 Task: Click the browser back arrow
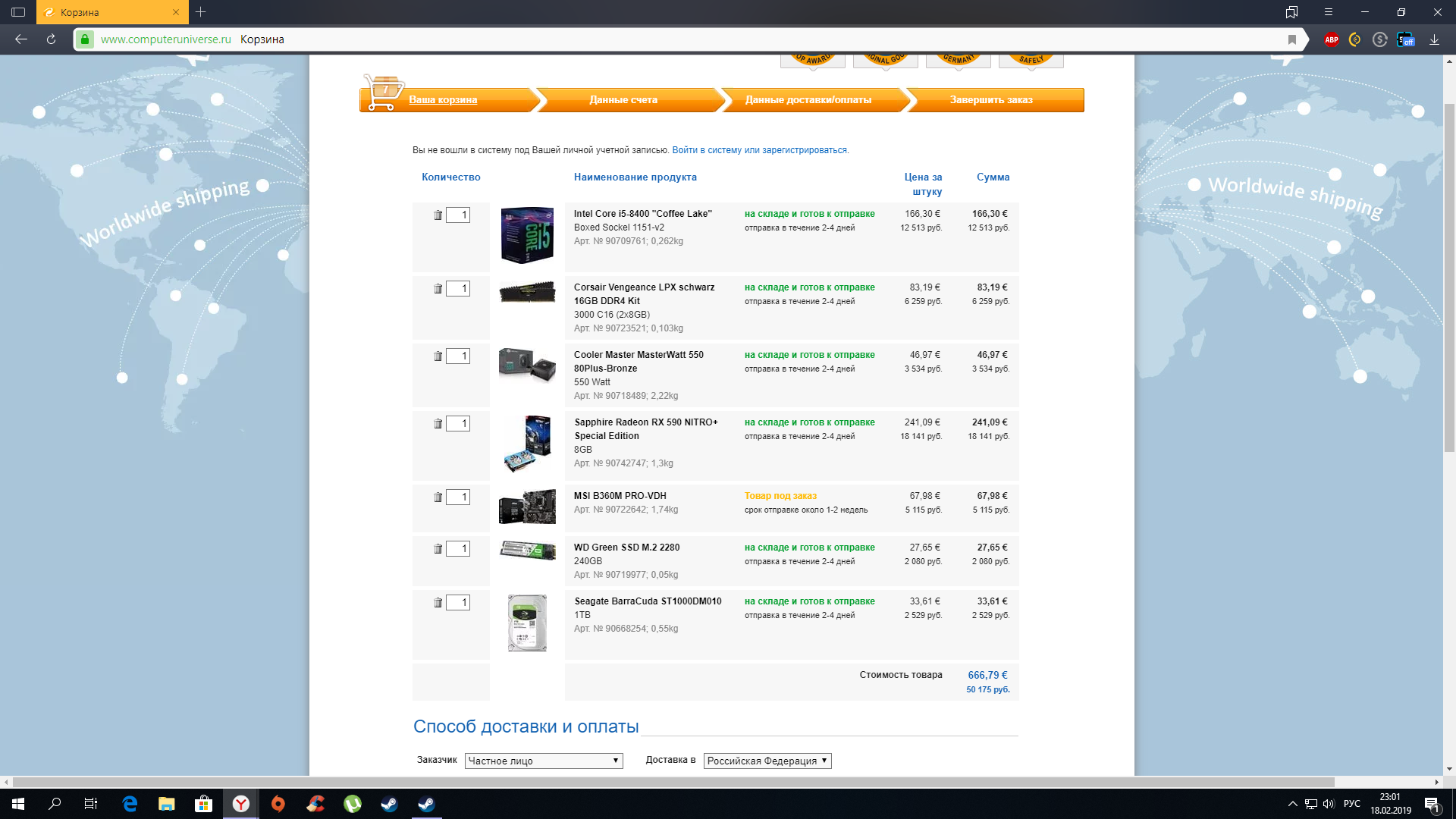point(21,39)
